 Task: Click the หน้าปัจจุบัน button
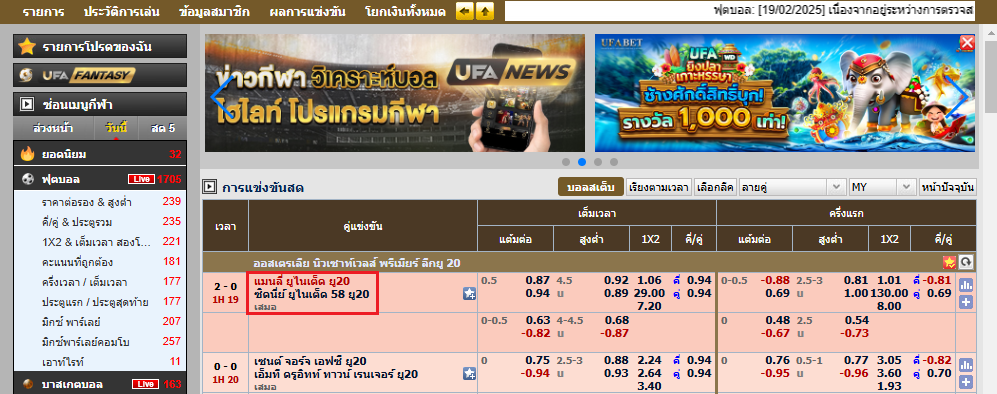947,187
